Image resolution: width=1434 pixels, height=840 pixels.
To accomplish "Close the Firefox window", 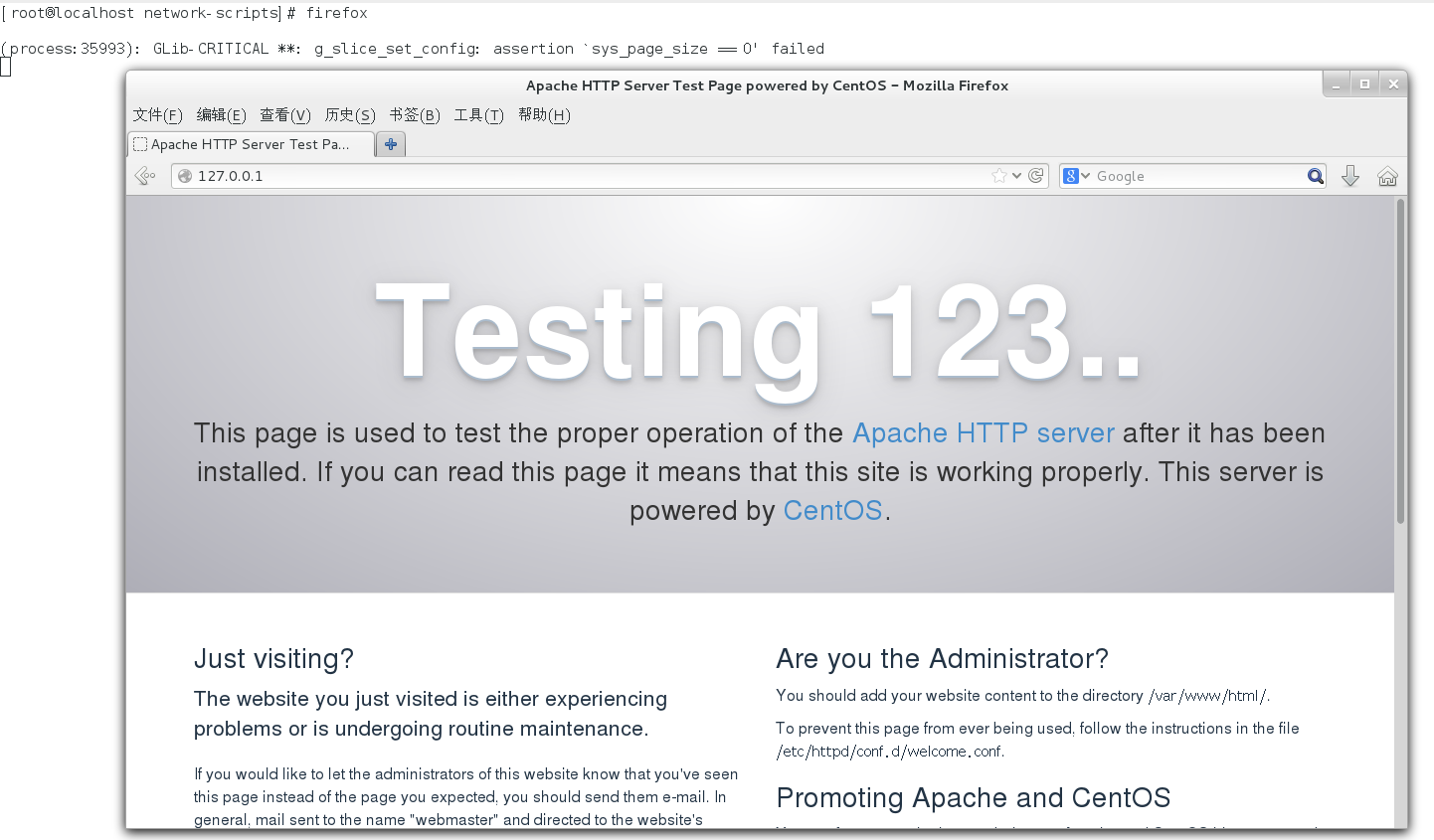I will coord(1393,84).
